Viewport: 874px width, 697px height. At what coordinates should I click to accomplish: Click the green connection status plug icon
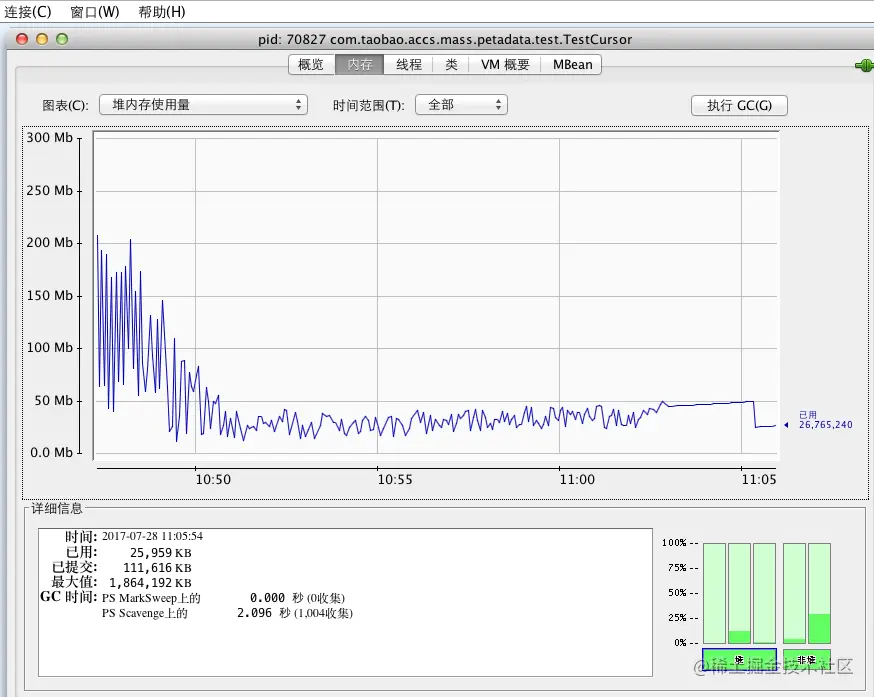coord(865,66)
